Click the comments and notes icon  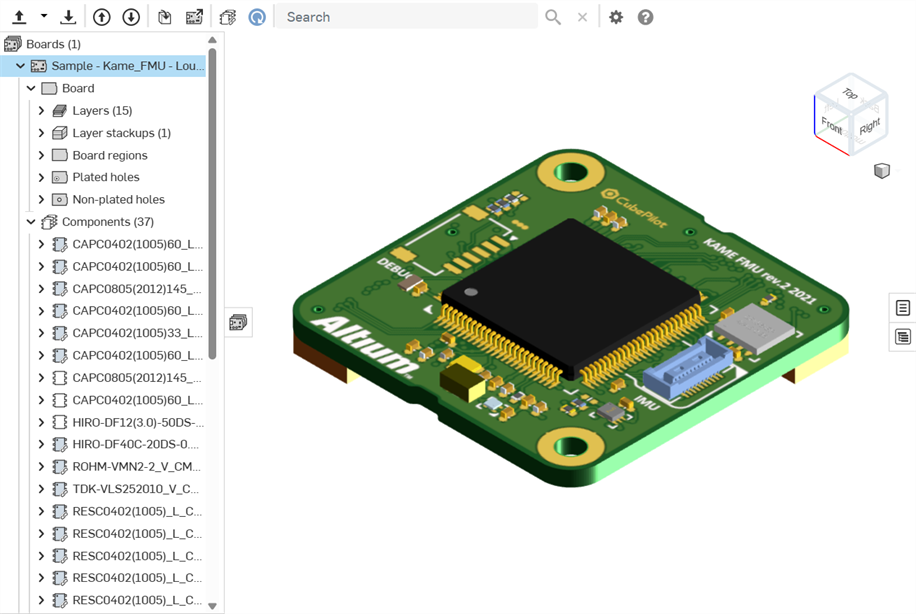click(229, 17)
